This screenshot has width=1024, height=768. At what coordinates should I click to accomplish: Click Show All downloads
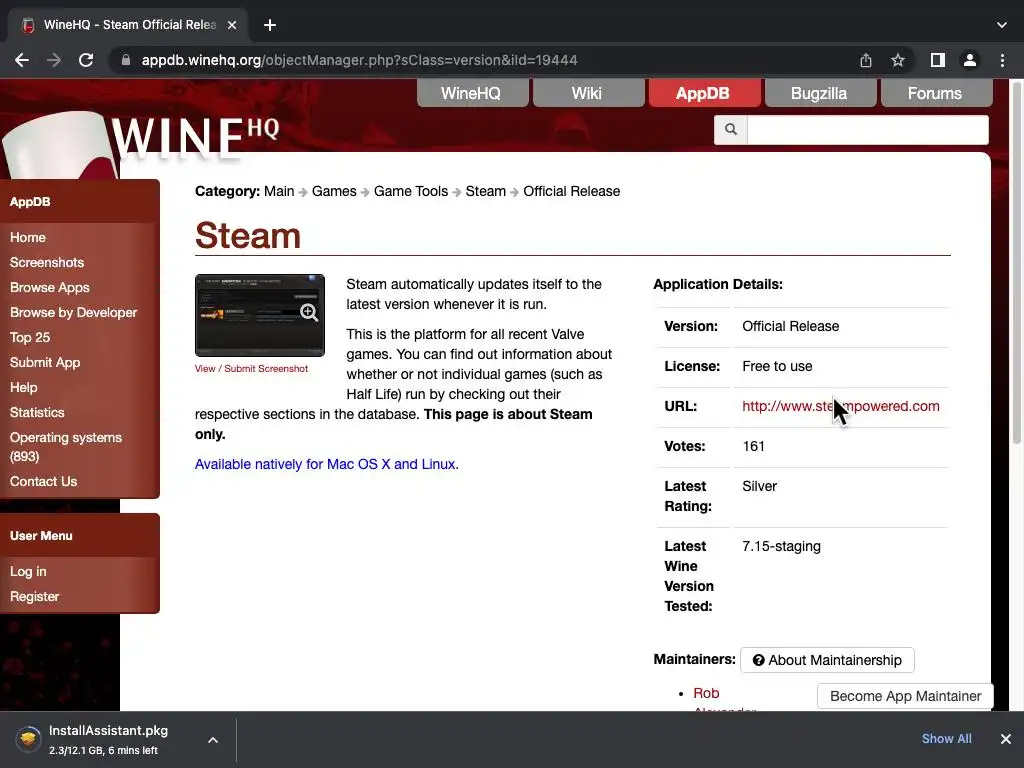click(x=946, y=739)
